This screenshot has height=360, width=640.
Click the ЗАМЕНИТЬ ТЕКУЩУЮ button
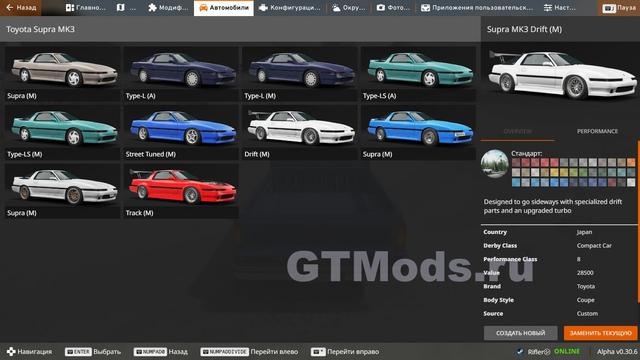coord(600,333)
